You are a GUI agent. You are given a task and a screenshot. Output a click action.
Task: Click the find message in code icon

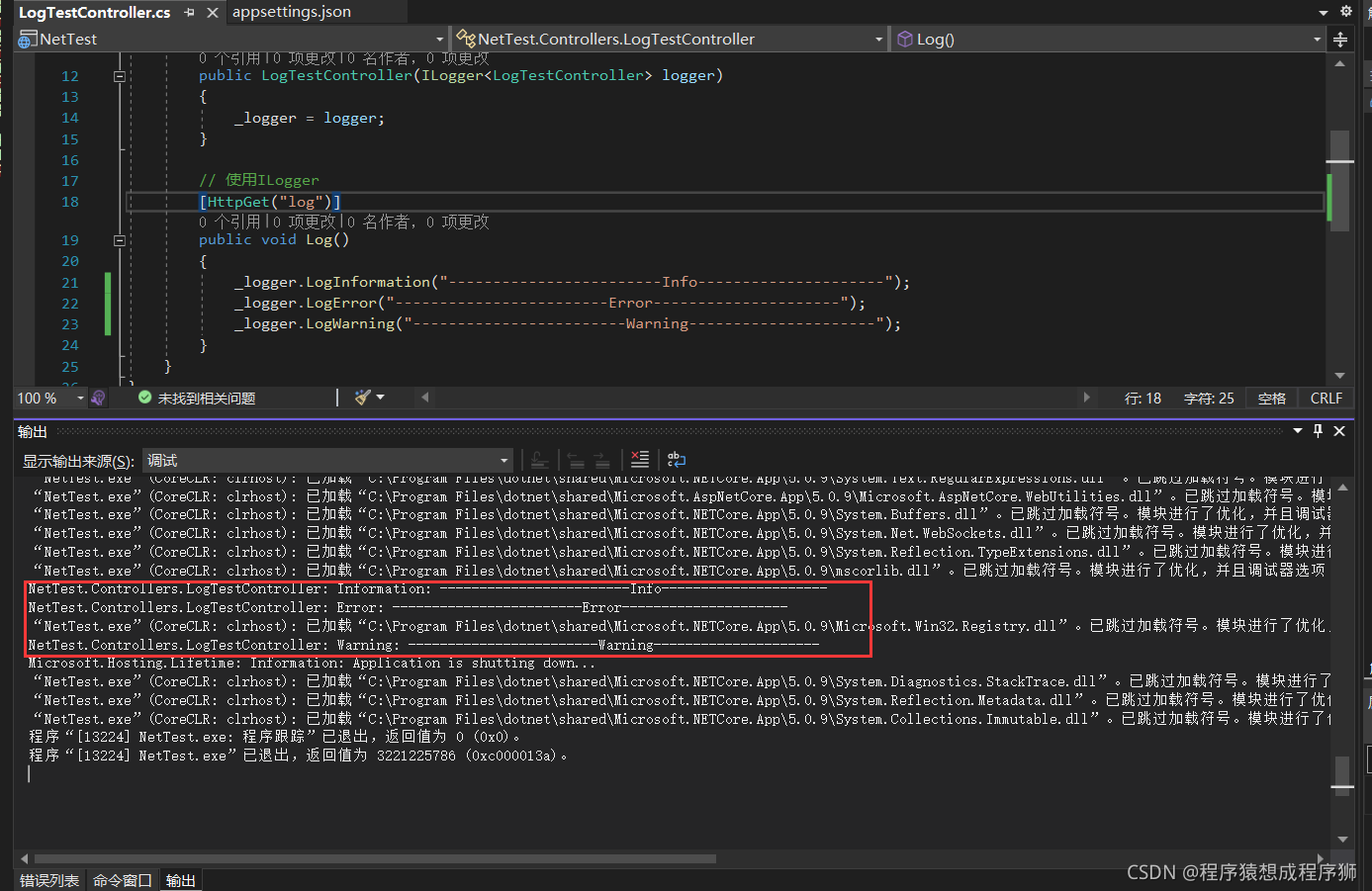tap(539, 460)
